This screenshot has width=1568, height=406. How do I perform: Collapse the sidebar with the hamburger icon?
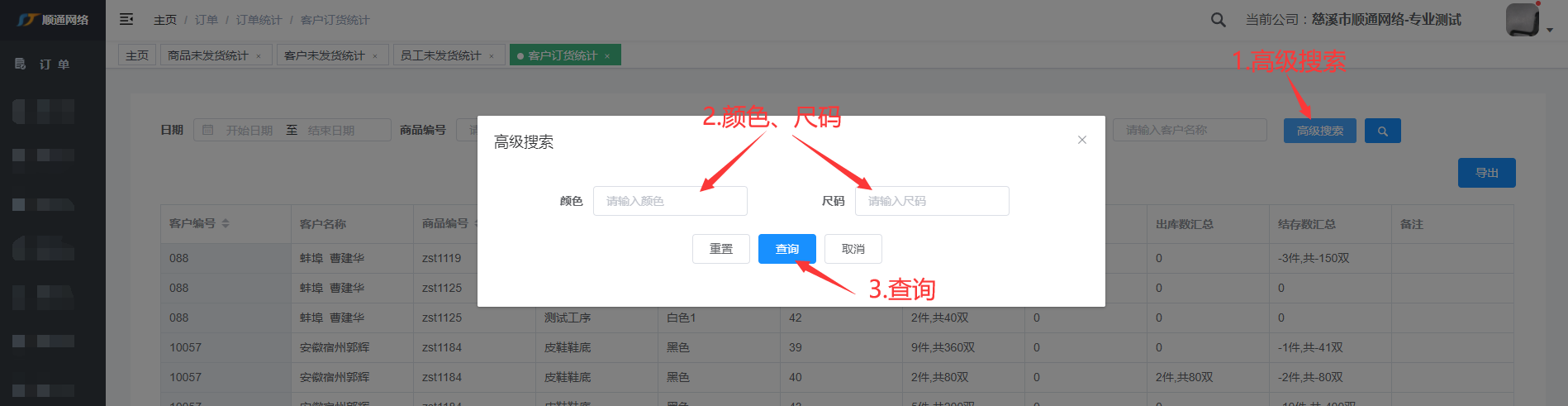pos(126,19)
